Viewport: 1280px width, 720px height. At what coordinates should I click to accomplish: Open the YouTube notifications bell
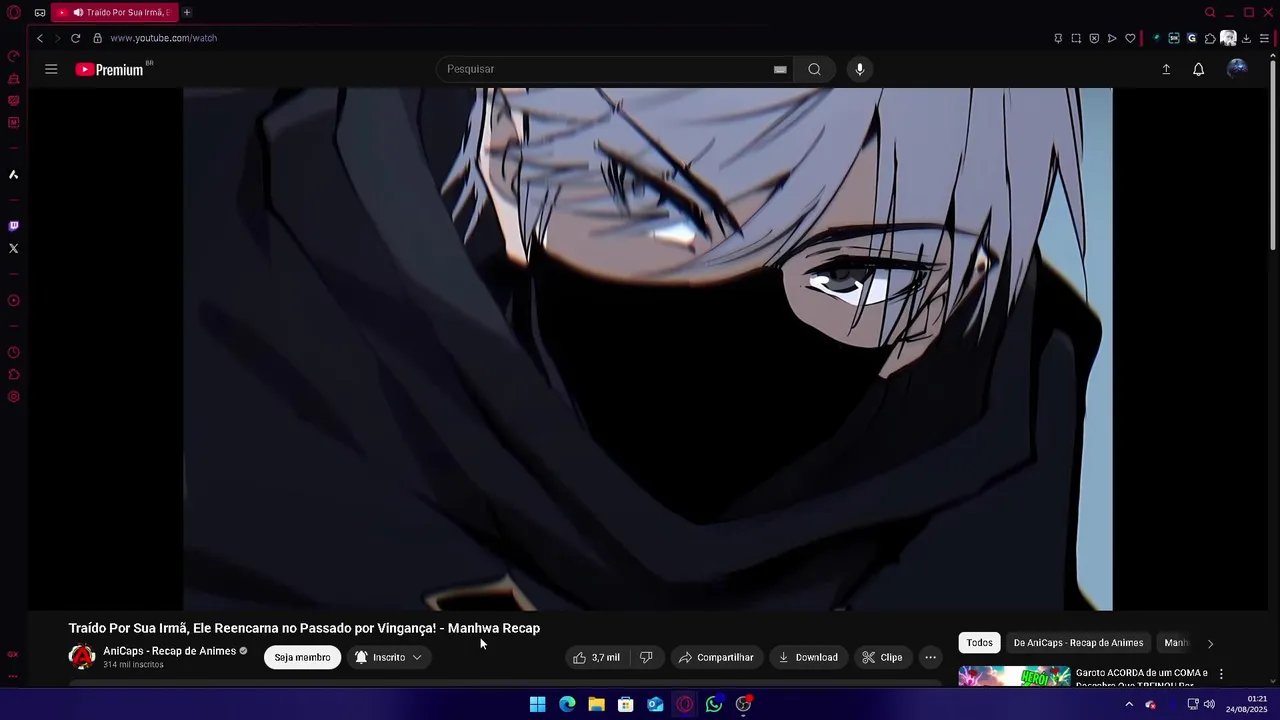point(1198,69)
